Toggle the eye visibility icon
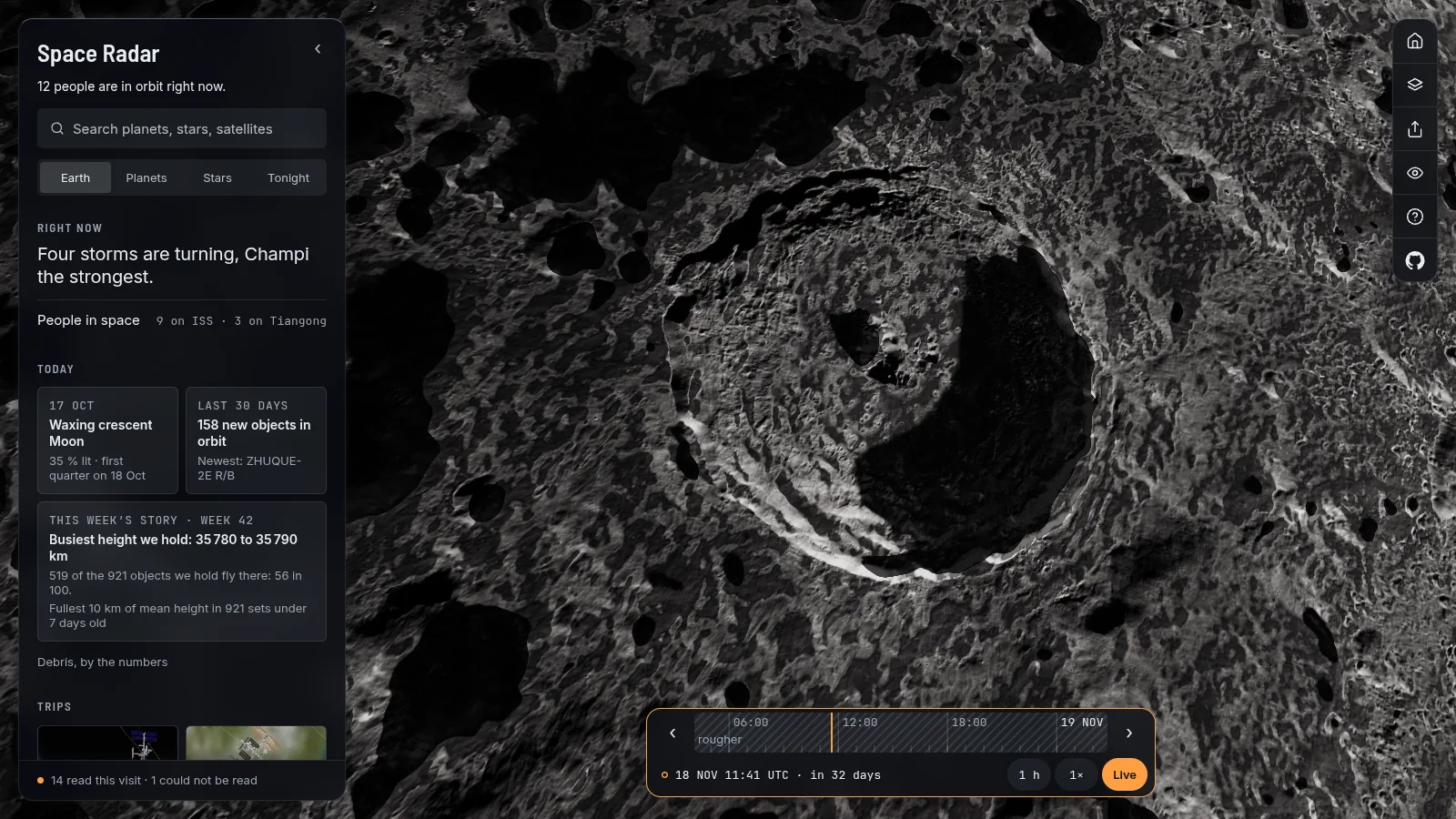 (1415, 173)
